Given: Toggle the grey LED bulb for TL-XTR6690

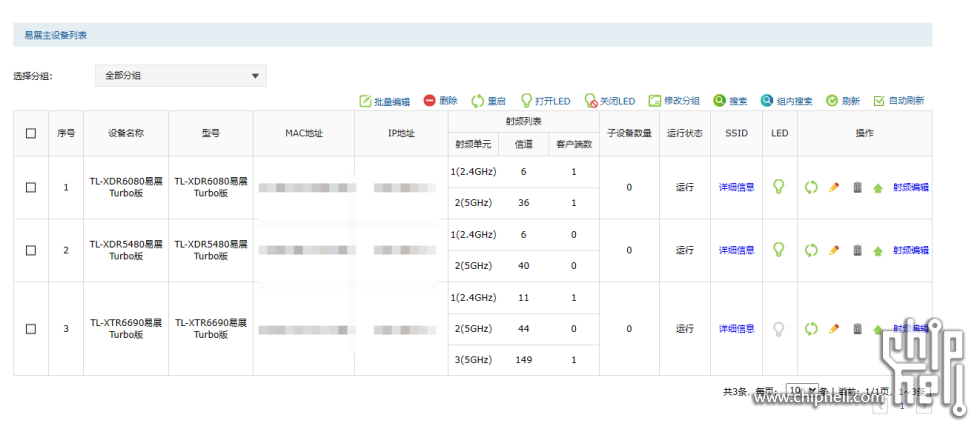Looking at the screenshot, I should point(779,328).
